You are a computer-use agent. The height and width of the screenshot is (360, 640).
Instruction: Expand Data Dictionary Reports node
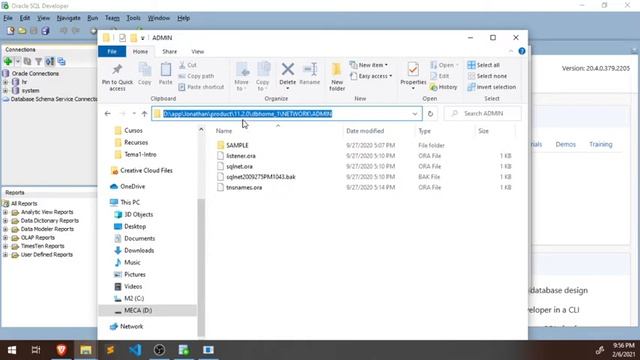tap(6, 221)
